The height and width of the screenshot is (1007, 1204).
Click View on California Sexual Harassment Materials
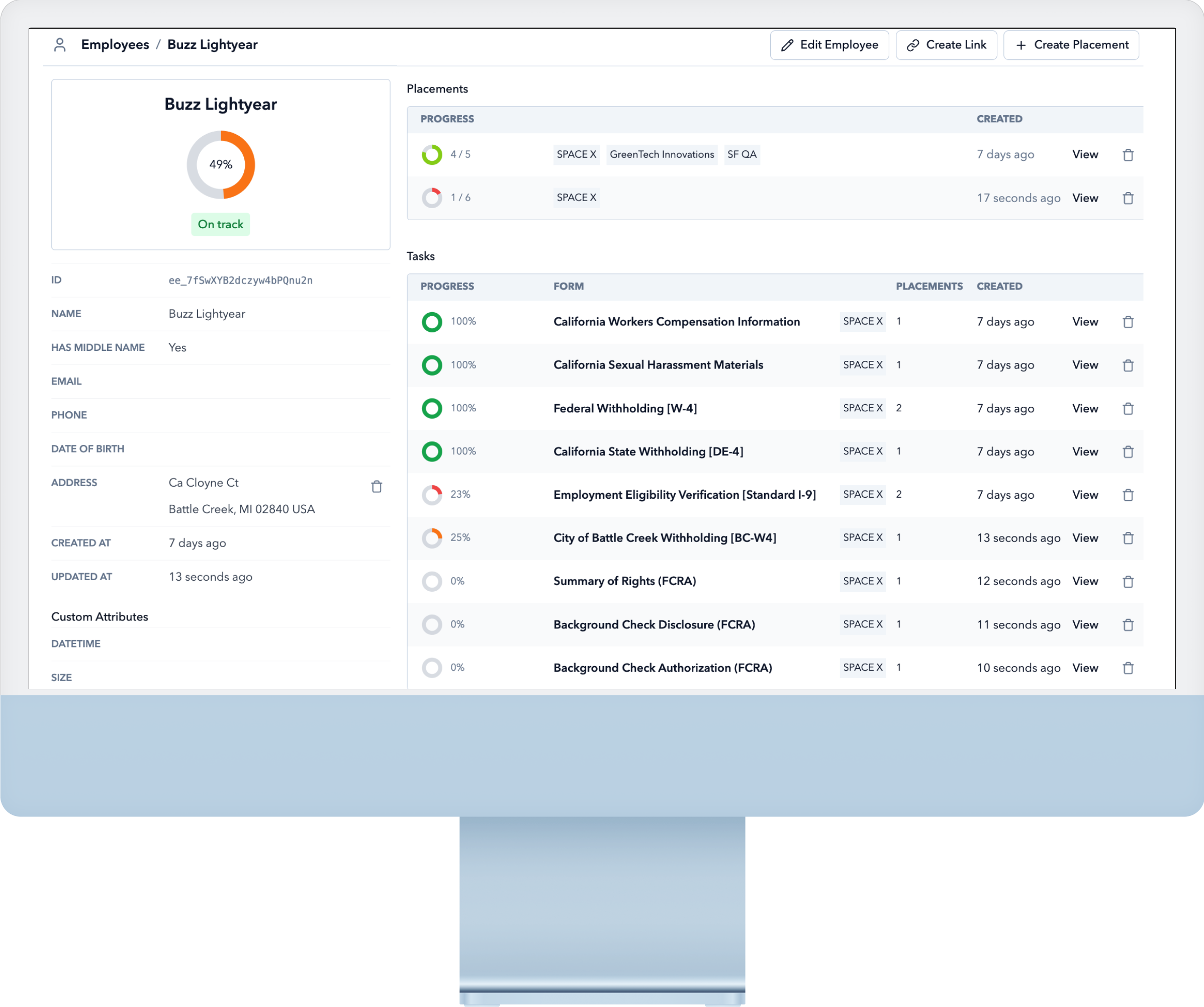[1085, 364]
